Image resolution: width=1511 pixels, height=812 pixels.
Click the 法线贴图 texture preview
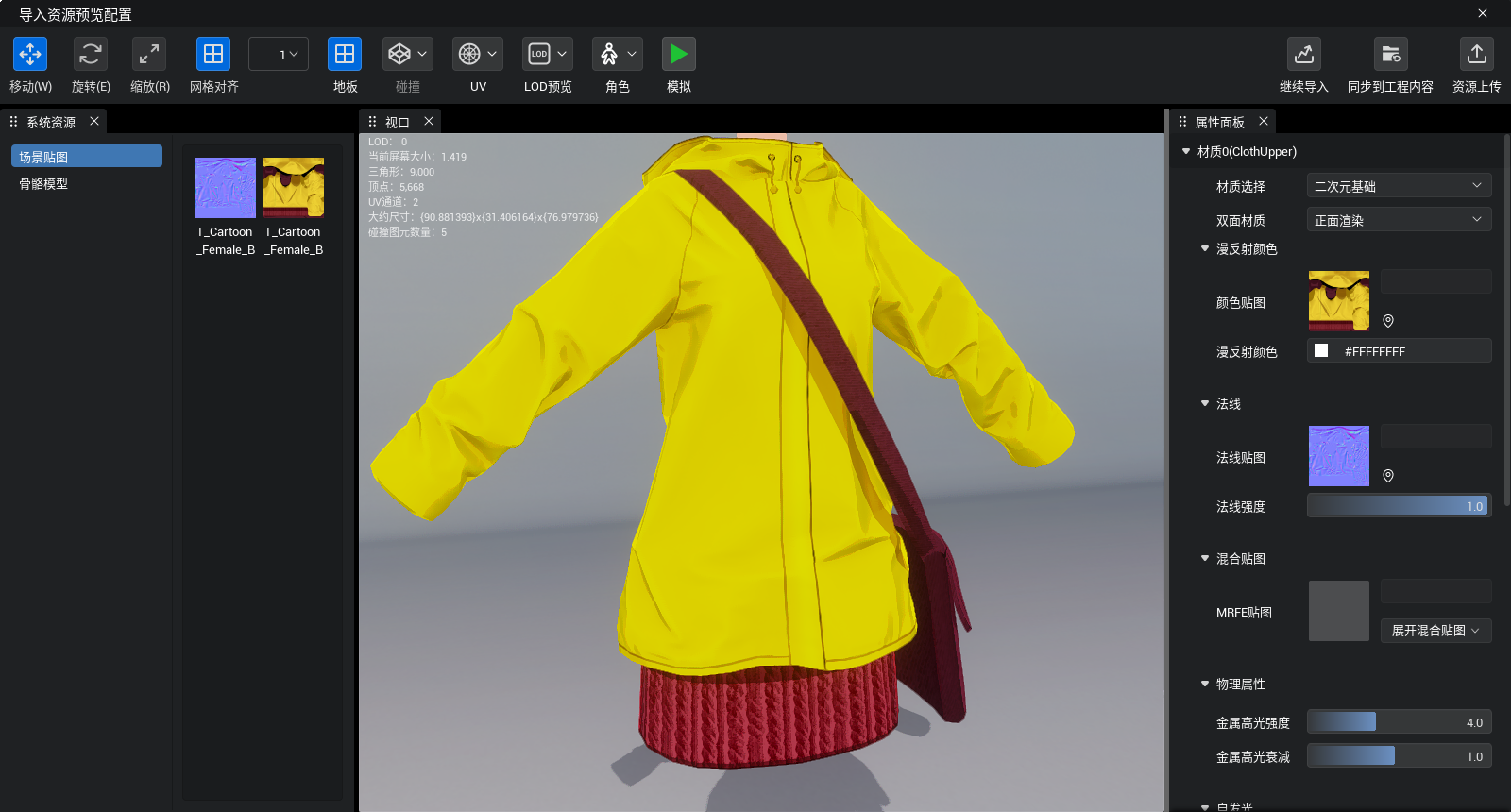1339,456
